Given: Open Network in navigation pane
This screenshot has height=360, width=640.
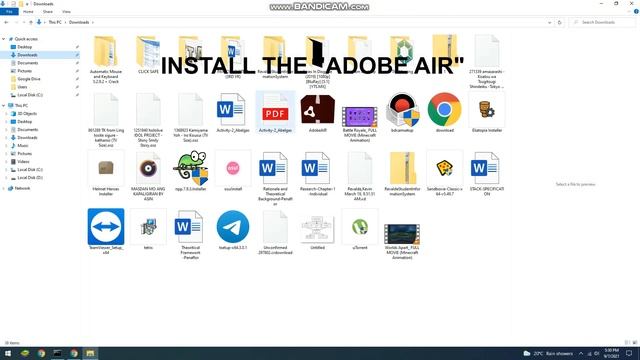Looking at the screenshot, I should pyautogui.click(x=22, y=188).
